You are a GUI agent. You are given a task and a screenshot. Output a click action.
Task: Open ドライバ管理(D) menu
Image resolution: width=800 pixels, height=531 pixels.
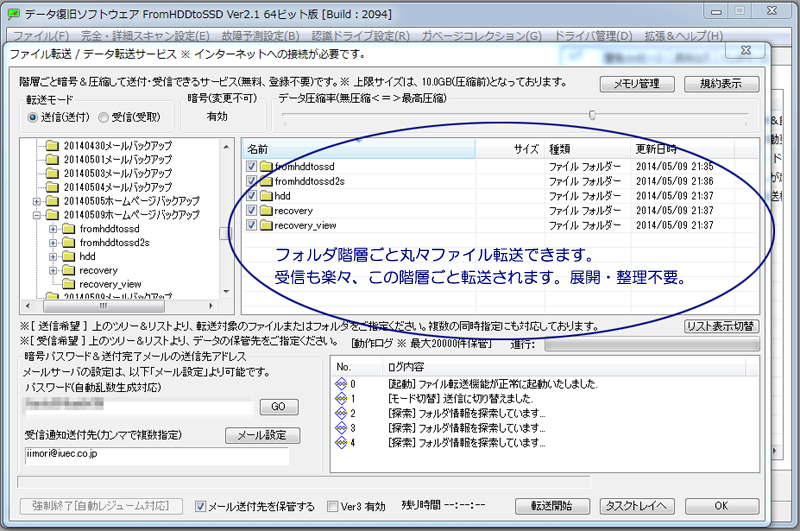[x=593, y=36]
